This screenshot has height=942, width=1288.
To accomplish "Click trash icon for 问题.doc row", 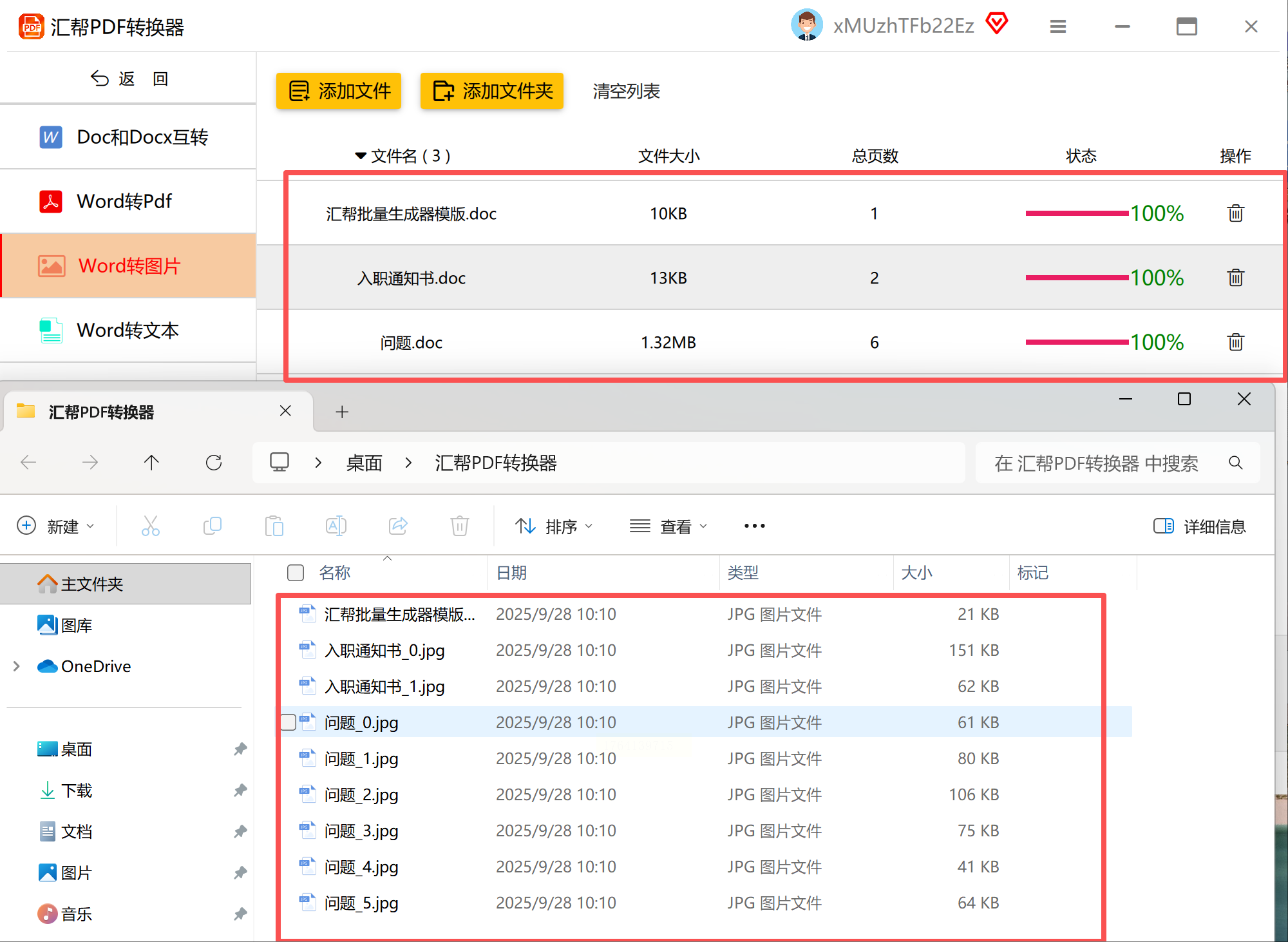I will (1235, 342).
